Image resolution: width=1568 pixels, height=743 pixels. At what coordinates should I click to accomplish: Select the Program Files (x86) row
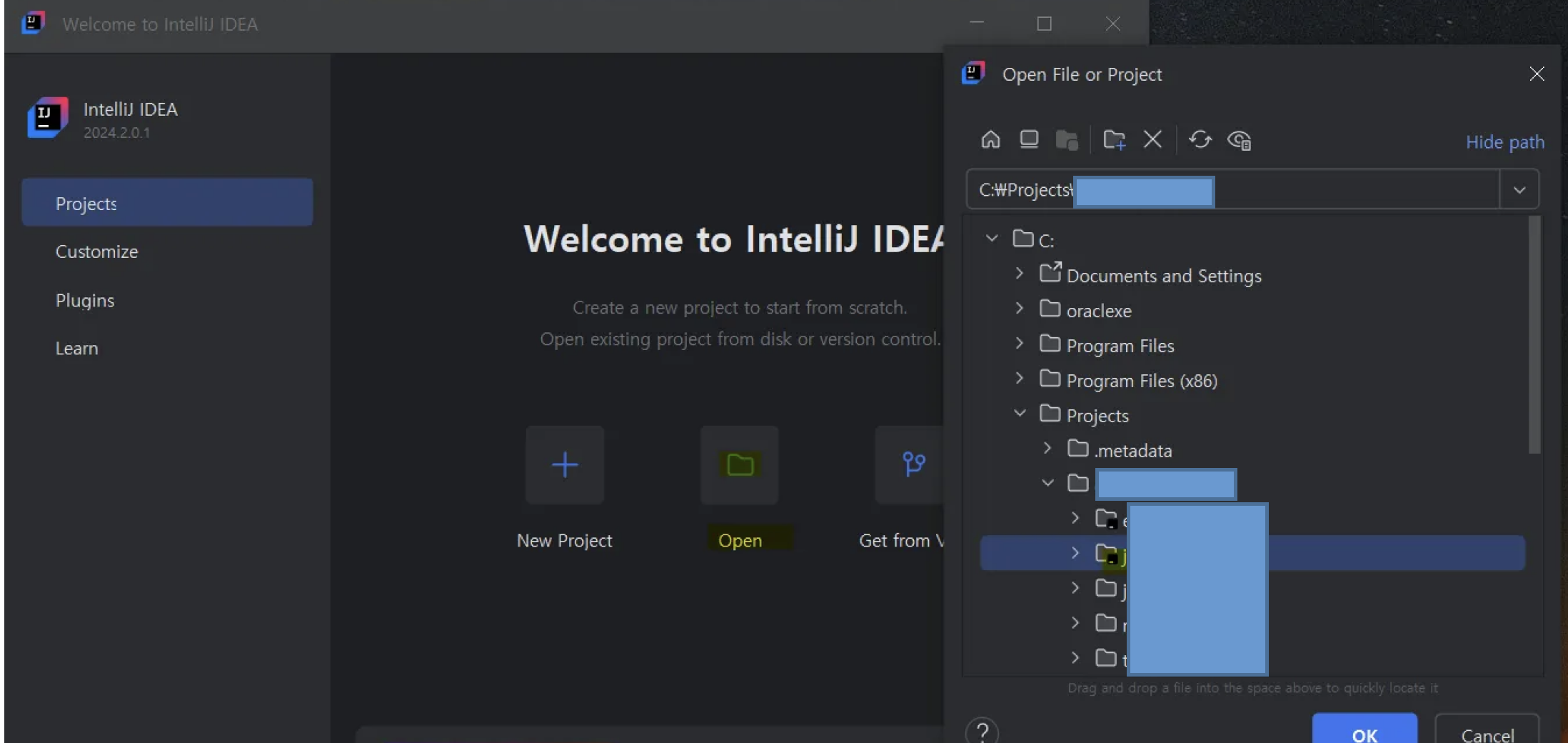click(x=1253, y=380)
